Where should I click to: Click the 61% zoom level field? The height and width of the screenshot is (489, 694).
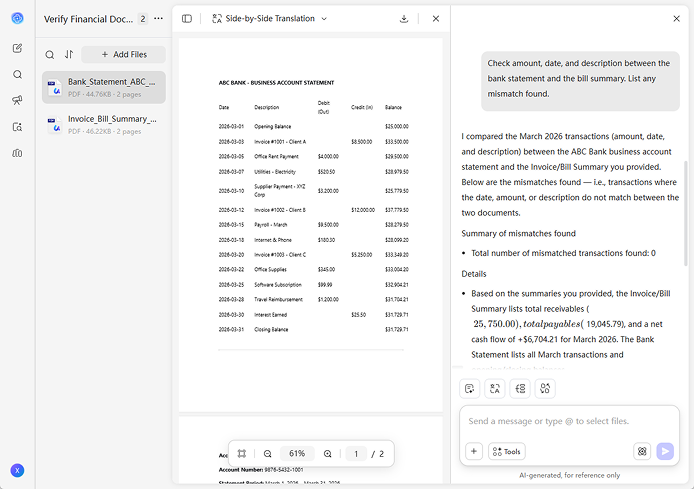coord(297,454)
